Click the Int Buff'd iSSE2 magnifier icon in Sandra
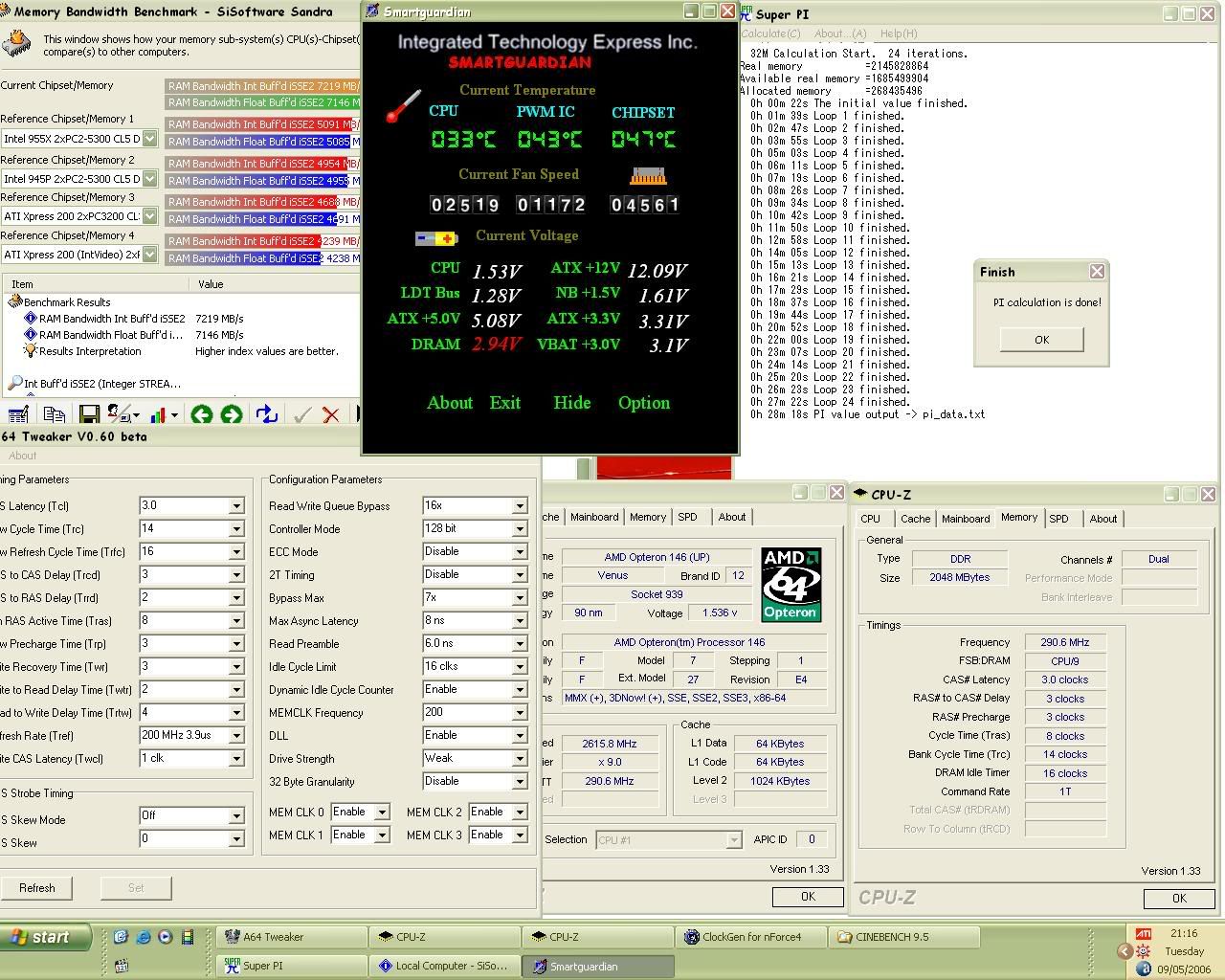 point(14,384)
